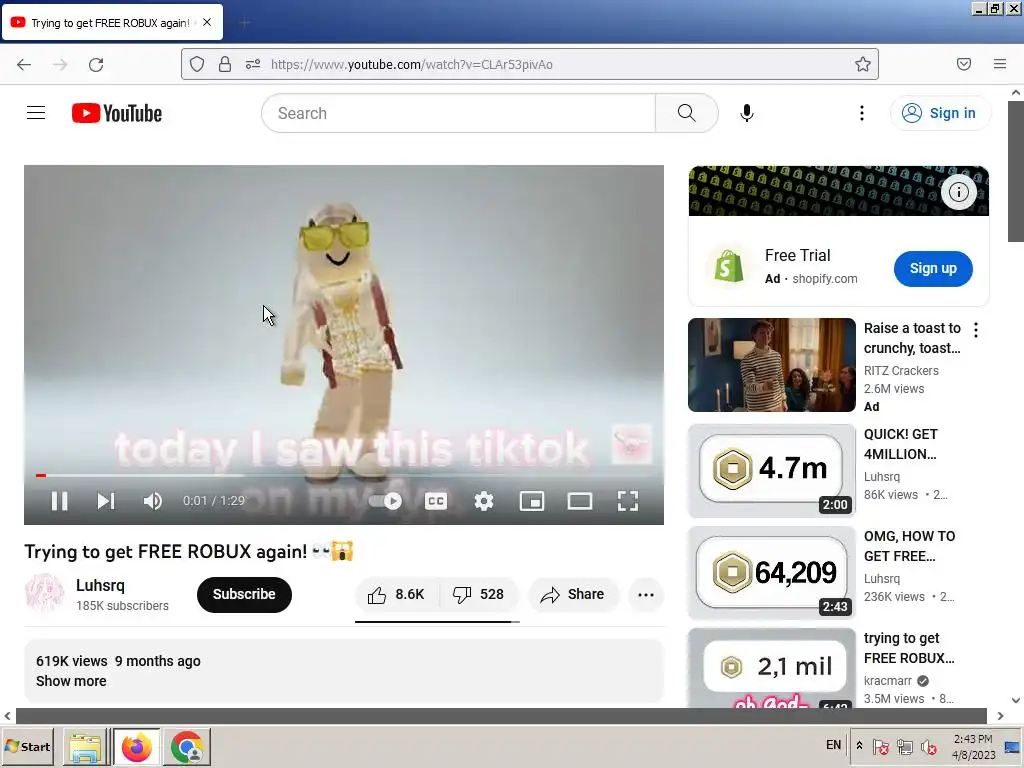This screenshot has height=768, width=1024.
Task: Open a new tab with the plus button
Action: point(244,23)
